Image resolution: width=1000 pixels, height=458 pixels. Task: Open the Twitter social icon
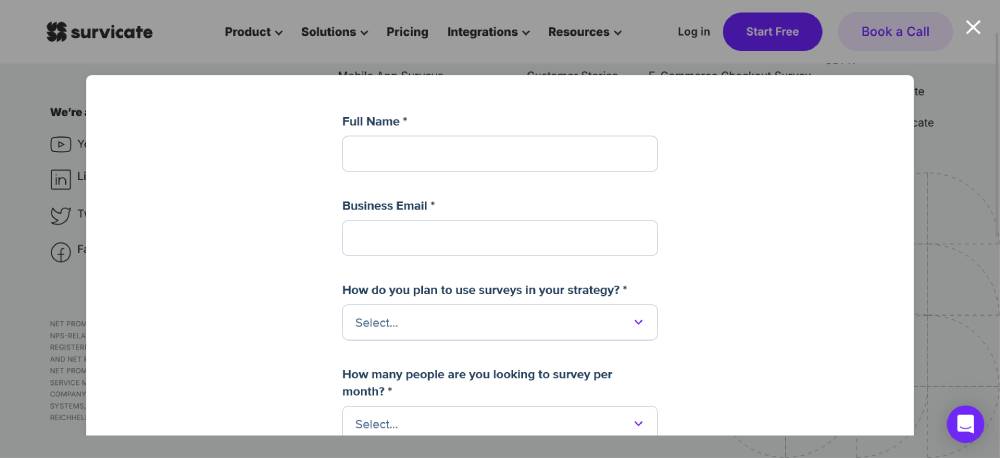61,215
